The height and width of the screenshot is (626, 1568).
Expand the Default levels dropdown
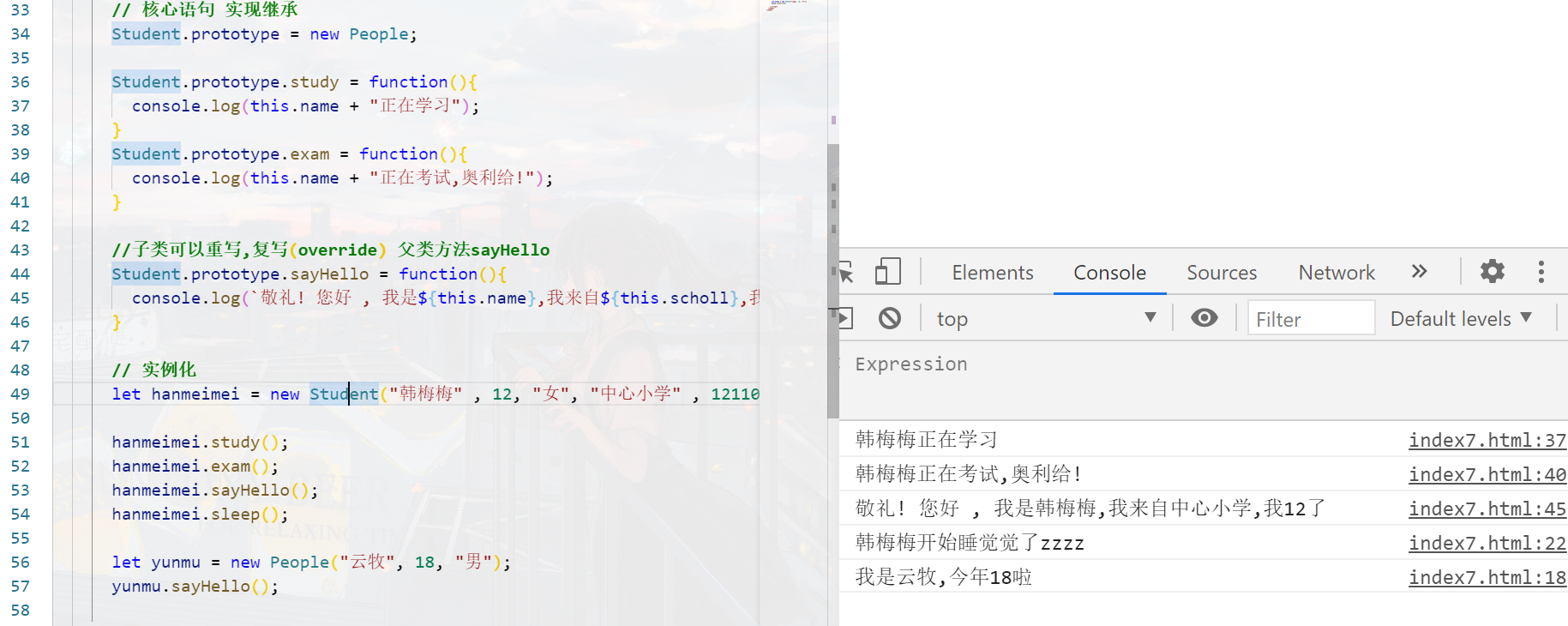(x=1460, y=319)
